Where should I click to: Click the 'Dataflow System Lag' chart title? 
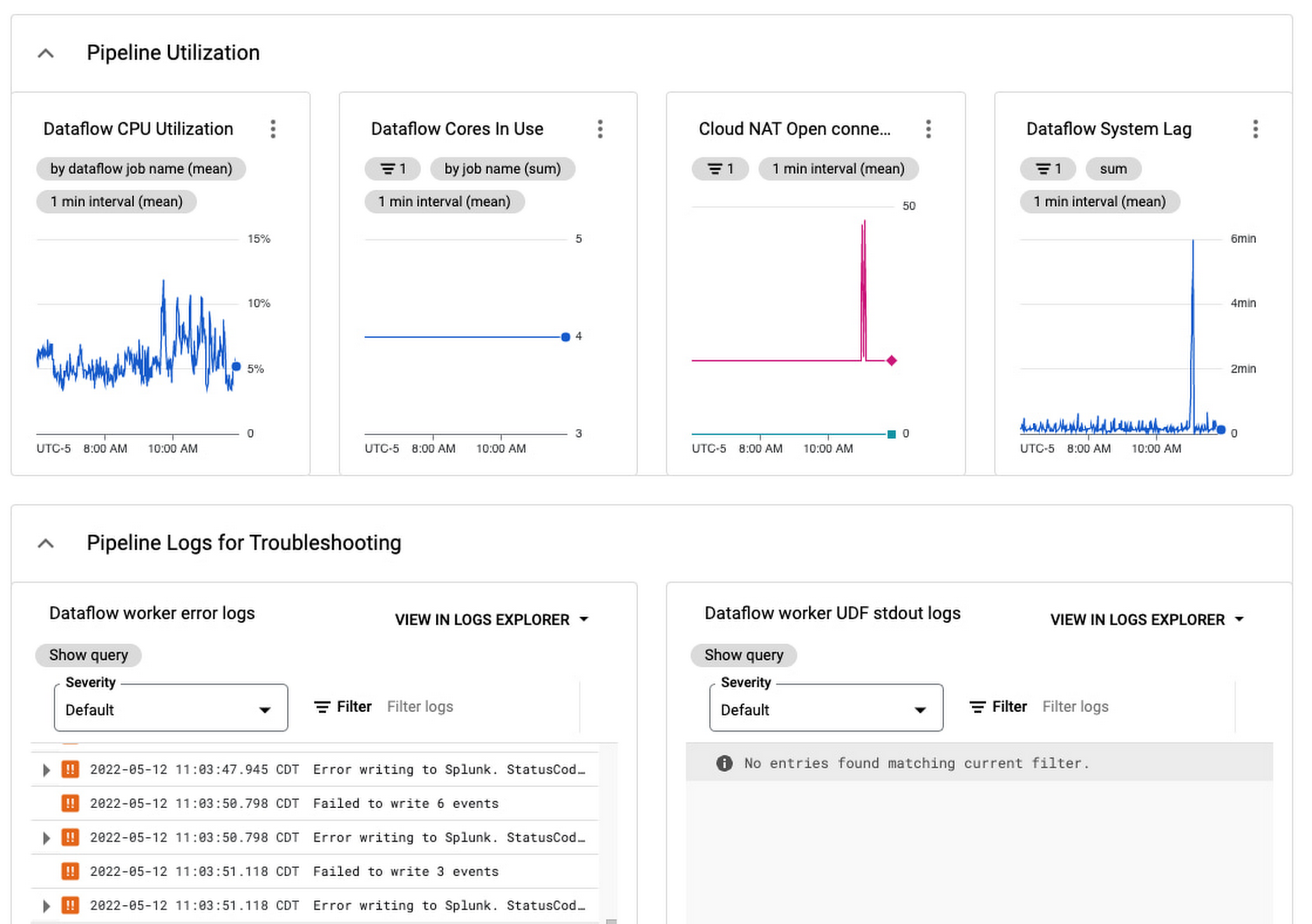tap(1109, 129)
